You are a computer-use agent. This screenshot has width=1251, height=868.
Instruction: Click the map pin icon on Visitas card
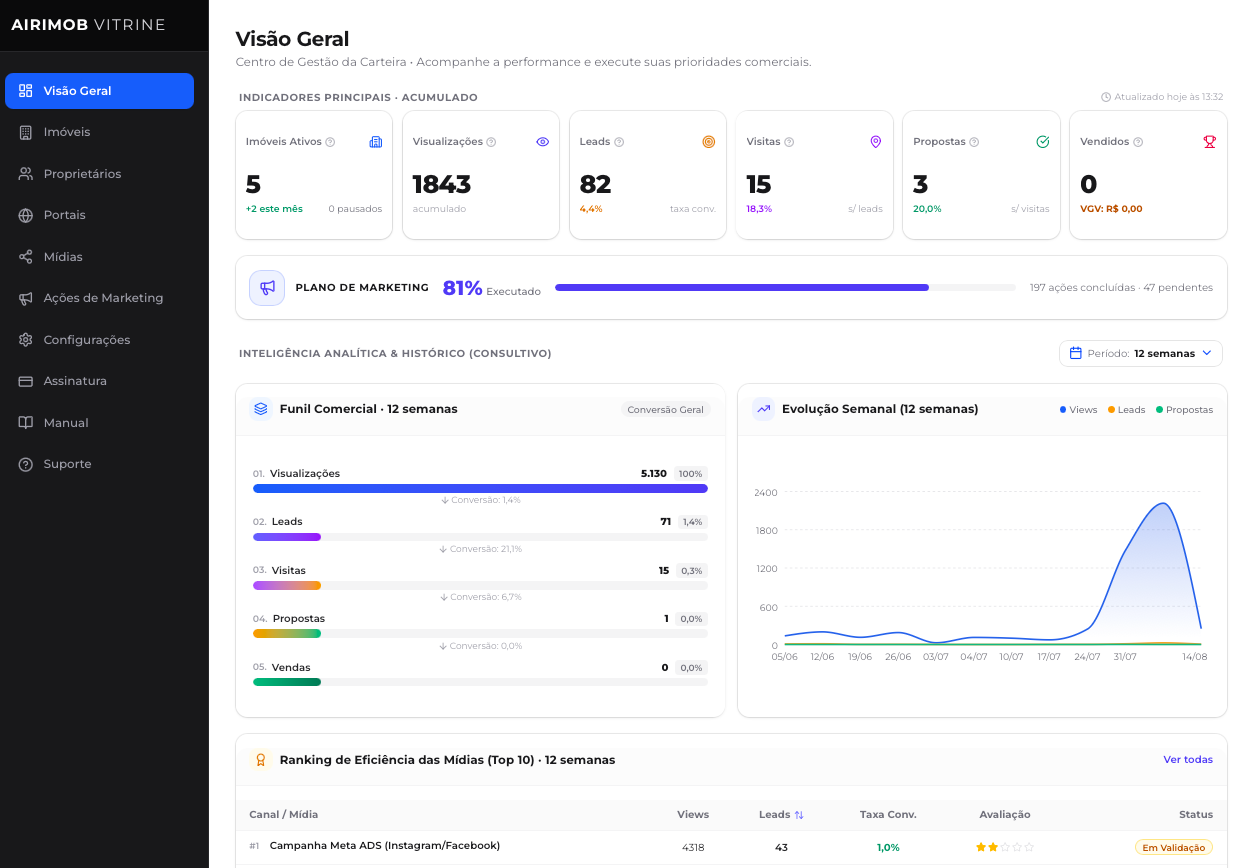tap(876, 142)
